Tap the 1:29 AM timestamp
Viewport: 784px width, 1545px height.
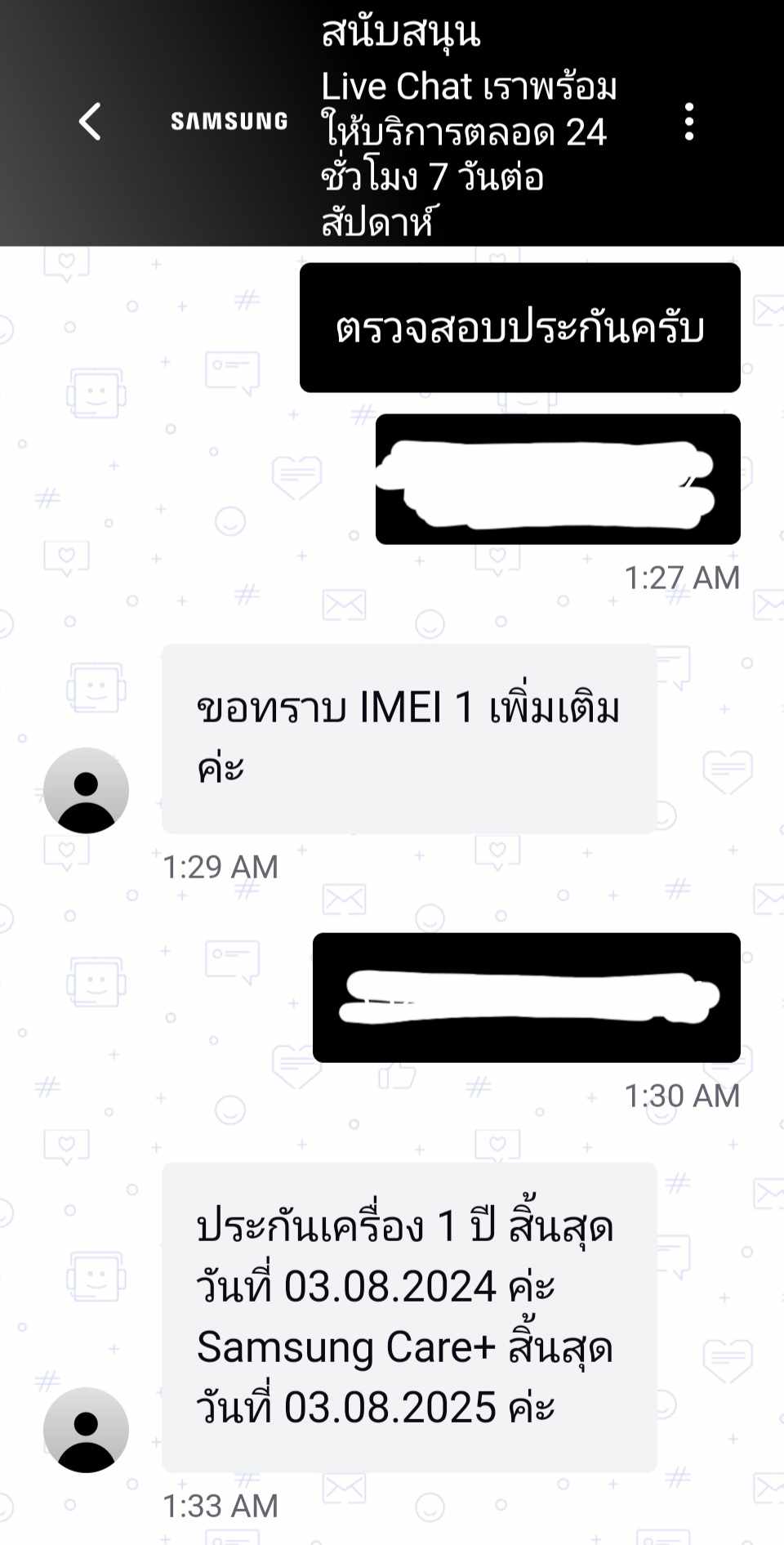[220, 867]
